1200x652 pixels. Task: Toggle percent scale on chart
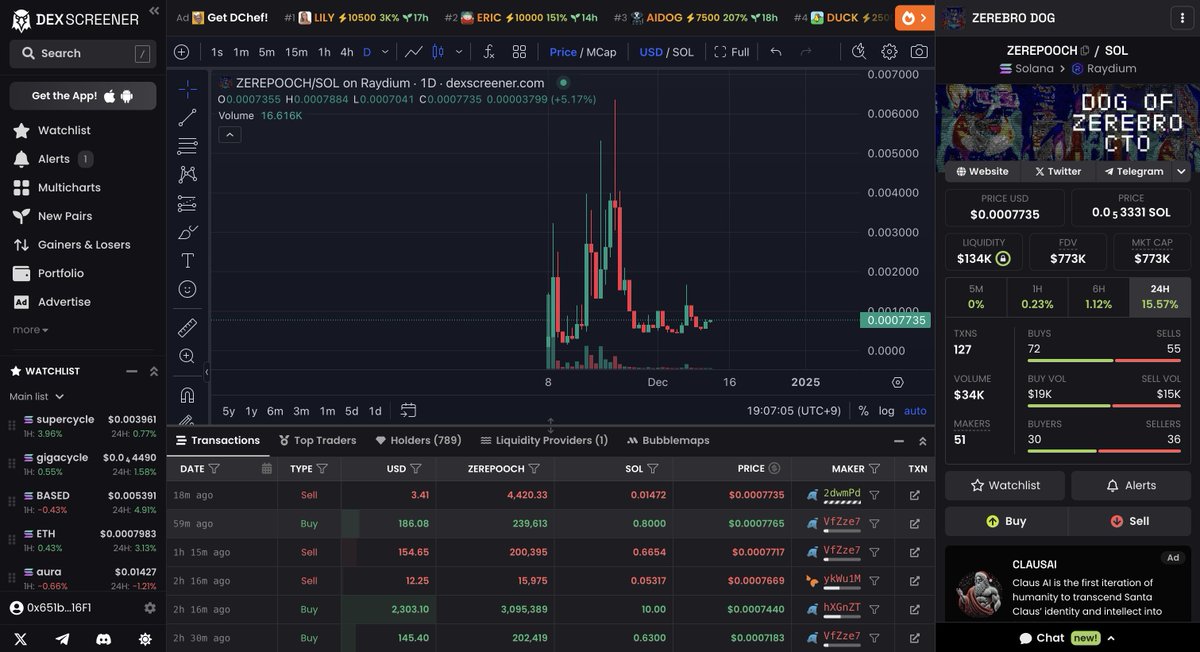pyautogui.click(x=863, y=411)
